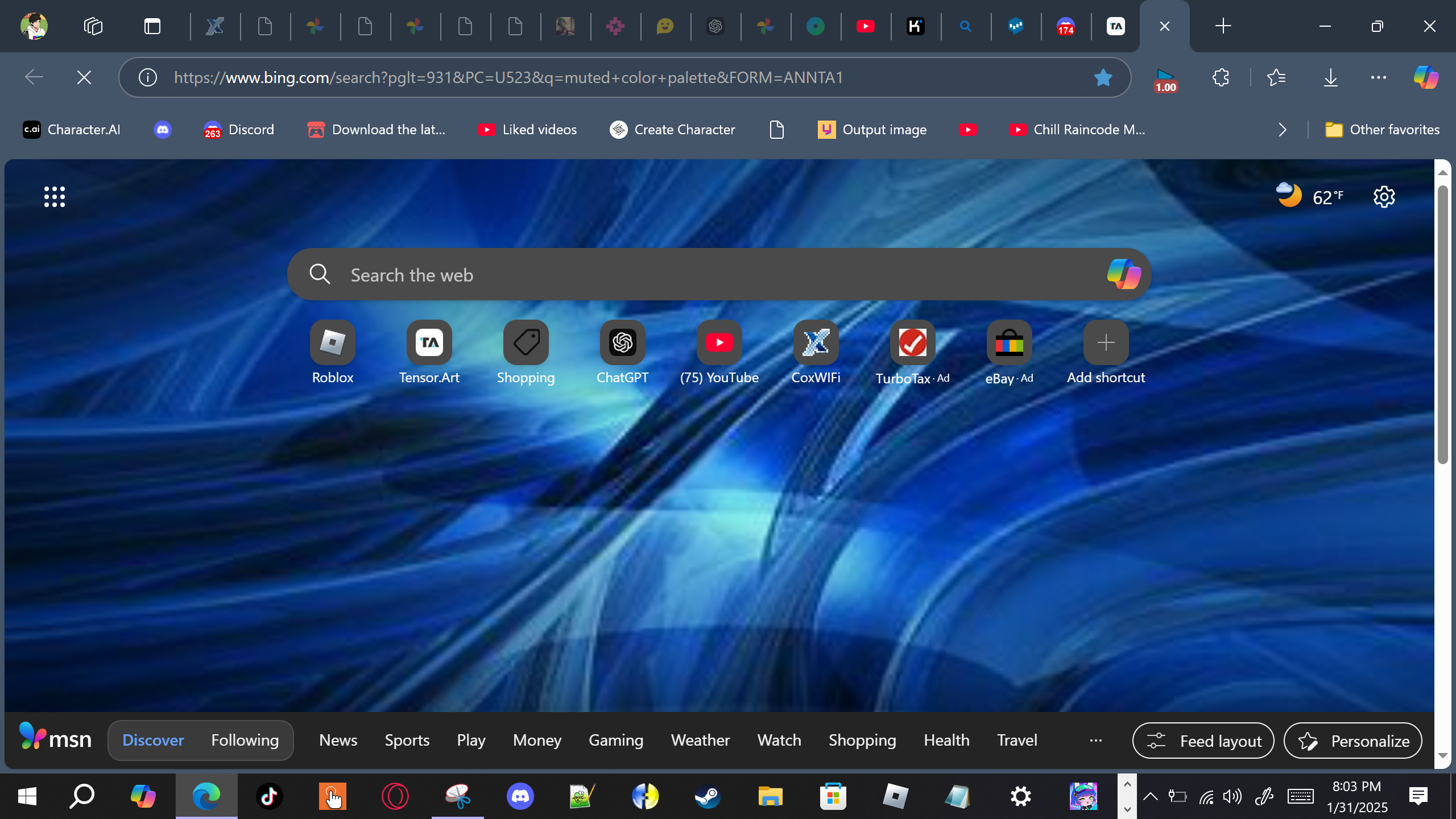Open the Roblox shortcut tile
Screen dimensions: 1456x819
pos(333,343)
